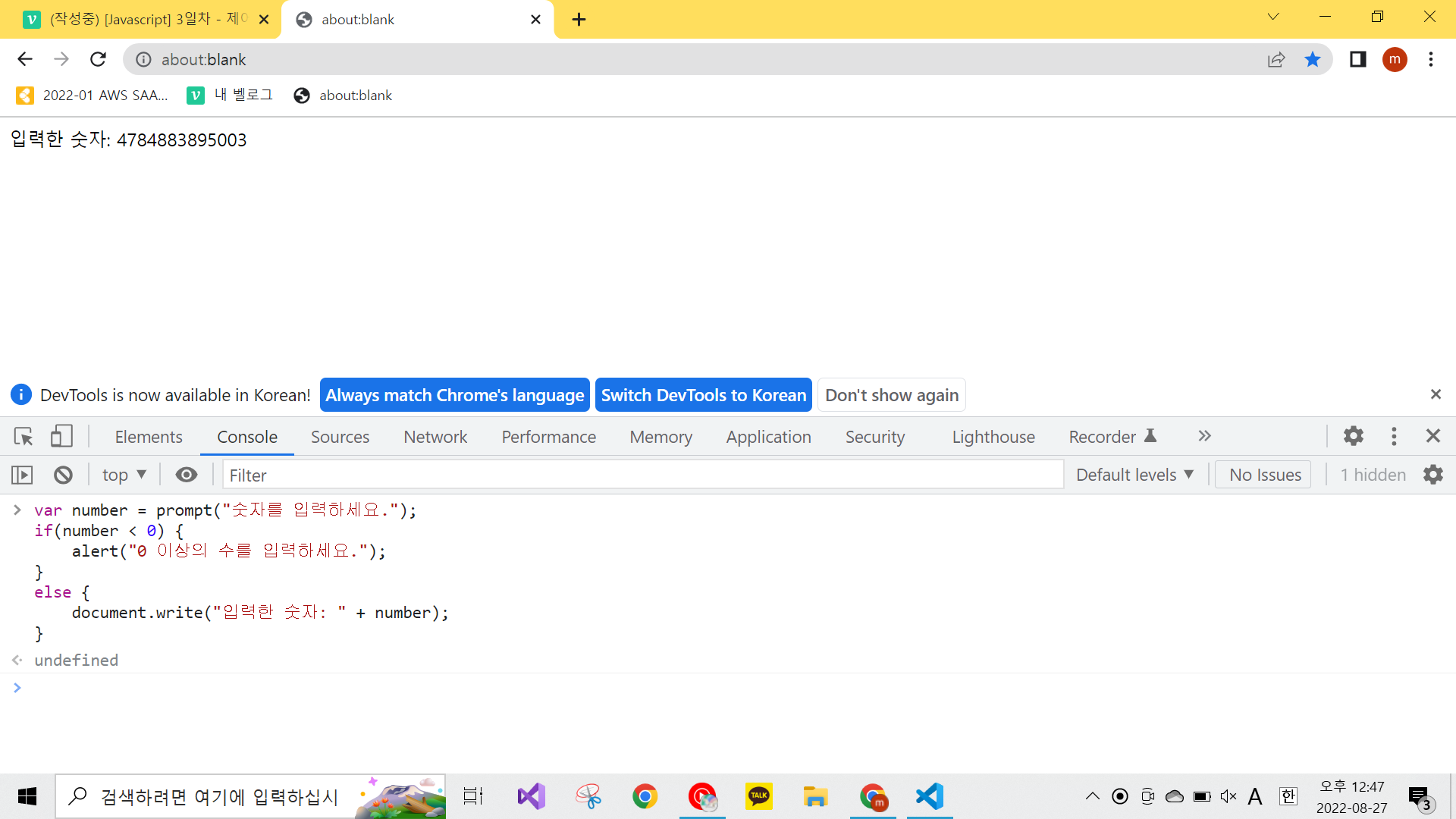Open the Default levels dropdown
Screen dimensions: 1456x819
pos(1134,475)
